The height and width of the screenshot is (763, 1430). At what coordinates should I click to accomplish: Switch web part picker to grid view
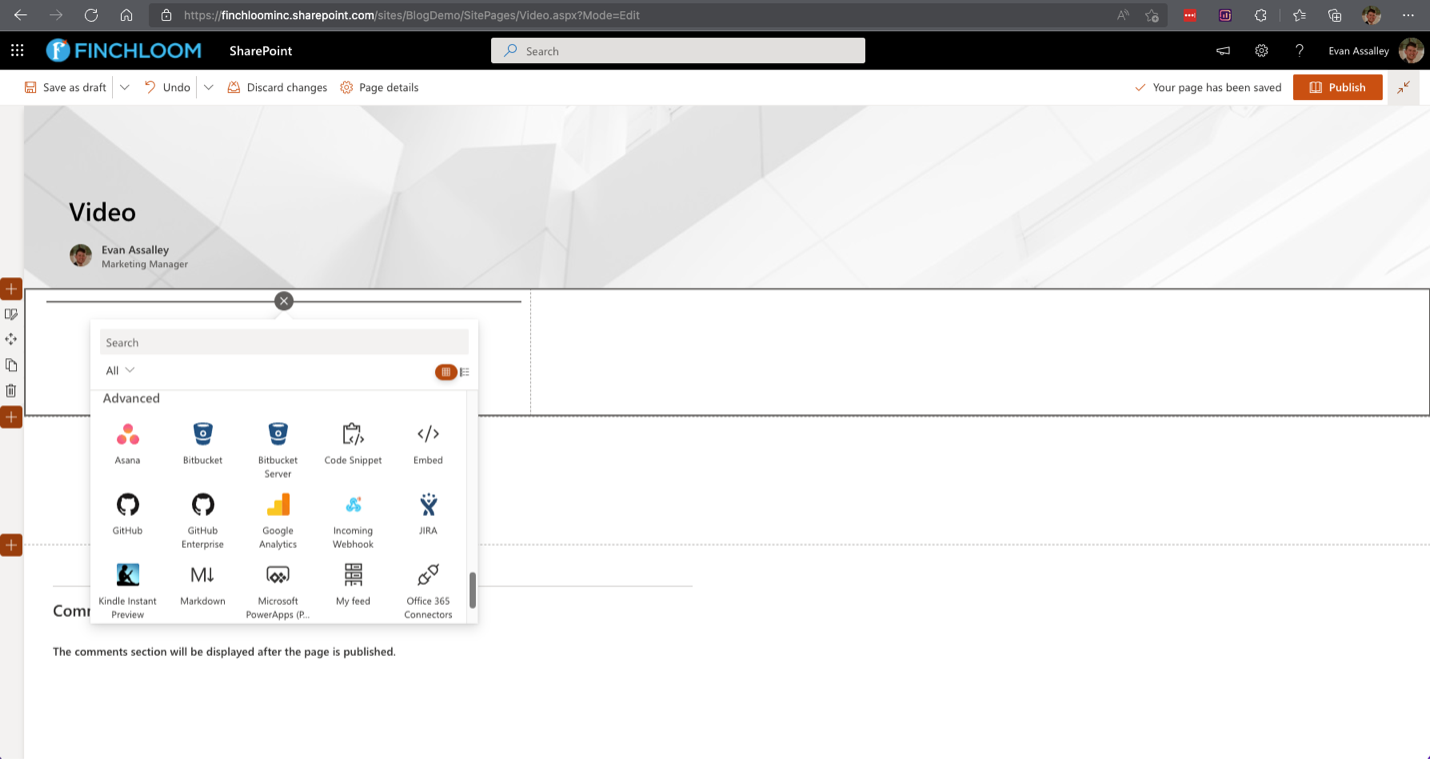point(446,372)
